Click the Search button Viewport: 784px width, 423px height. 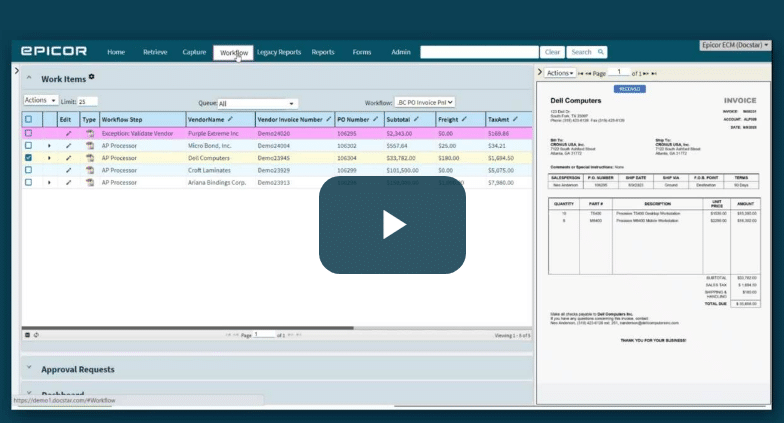point(586,52)
